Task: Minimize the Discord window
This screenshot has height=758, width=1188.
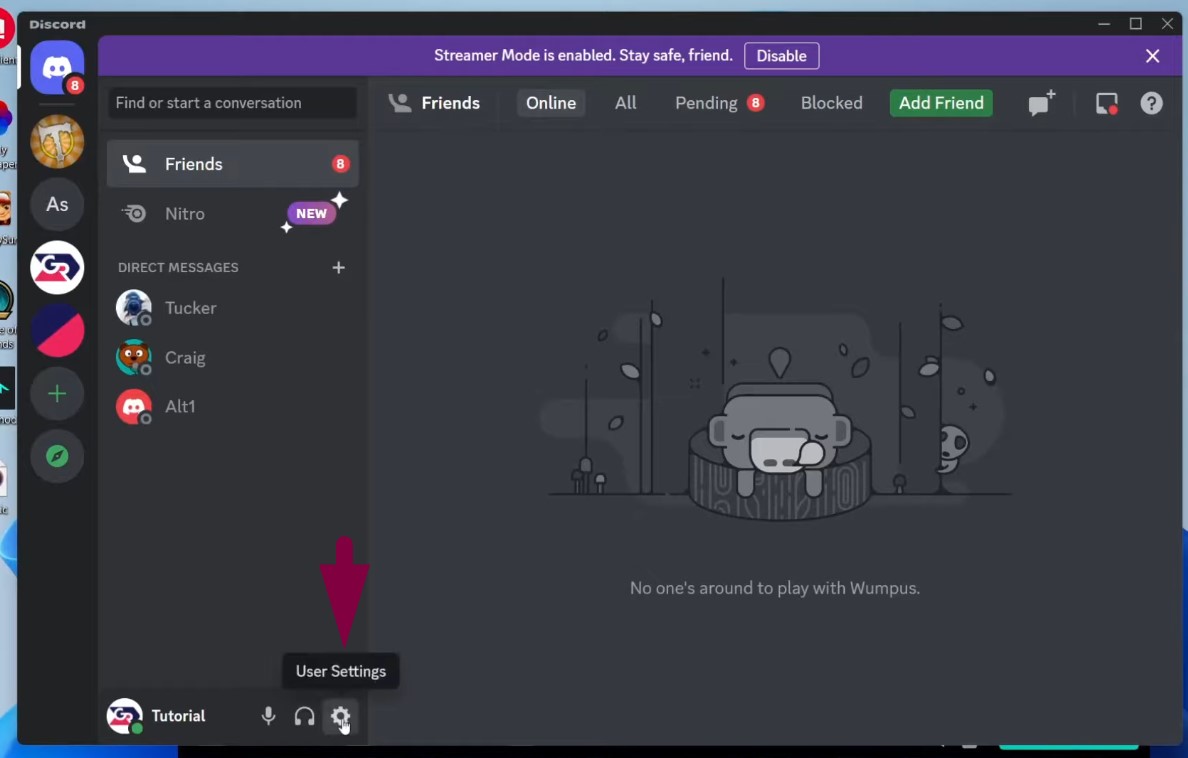Action: tap(1104, 23)
